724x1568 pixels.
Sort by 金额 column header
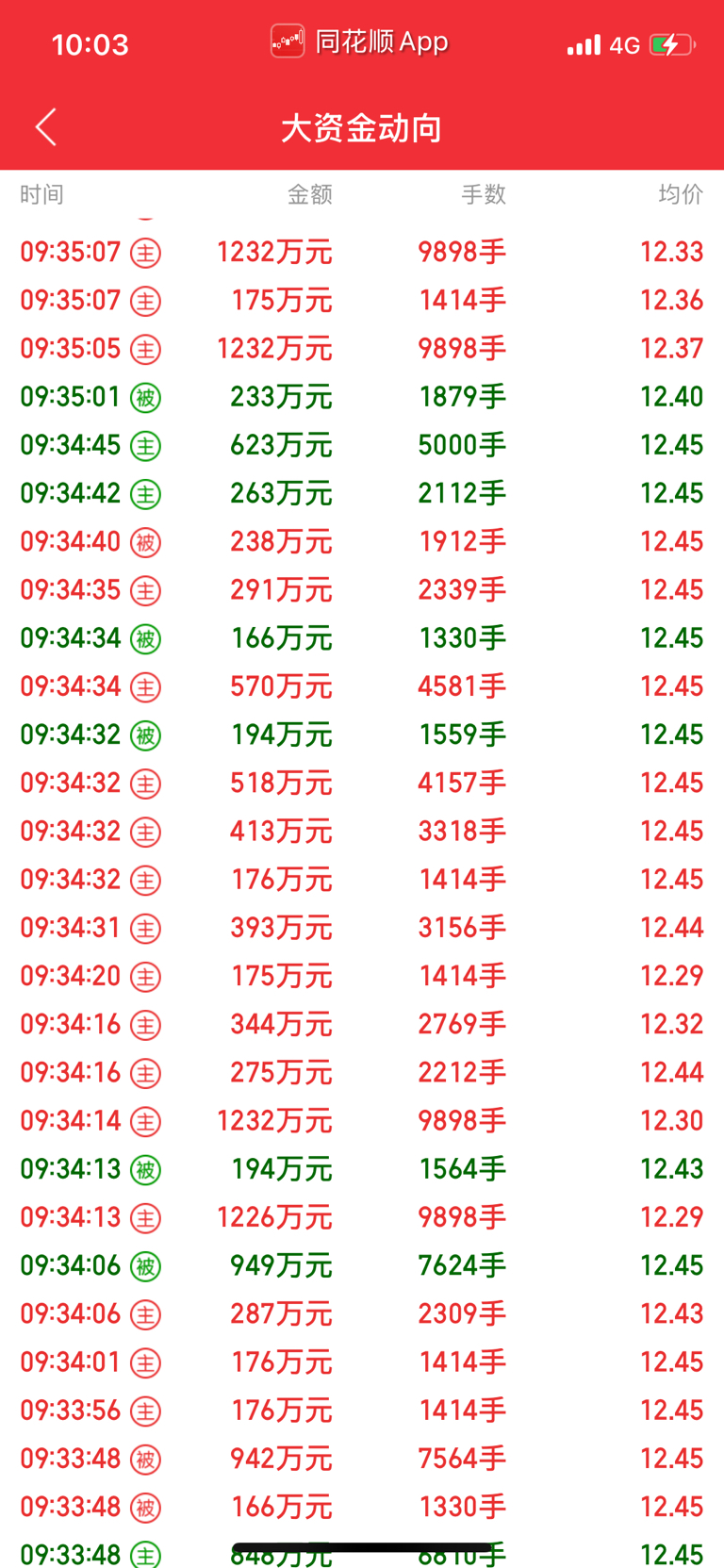[309, 194]
